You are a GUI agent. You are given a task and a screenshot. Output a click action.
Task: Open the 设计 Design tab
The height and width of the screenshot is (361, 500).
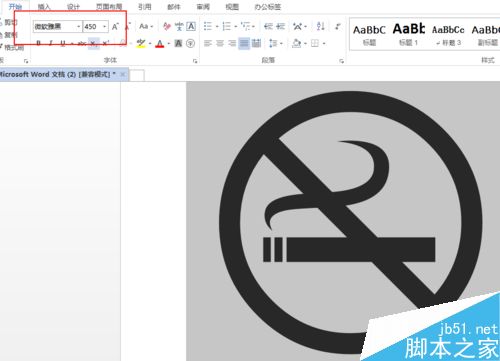[73, 7]
